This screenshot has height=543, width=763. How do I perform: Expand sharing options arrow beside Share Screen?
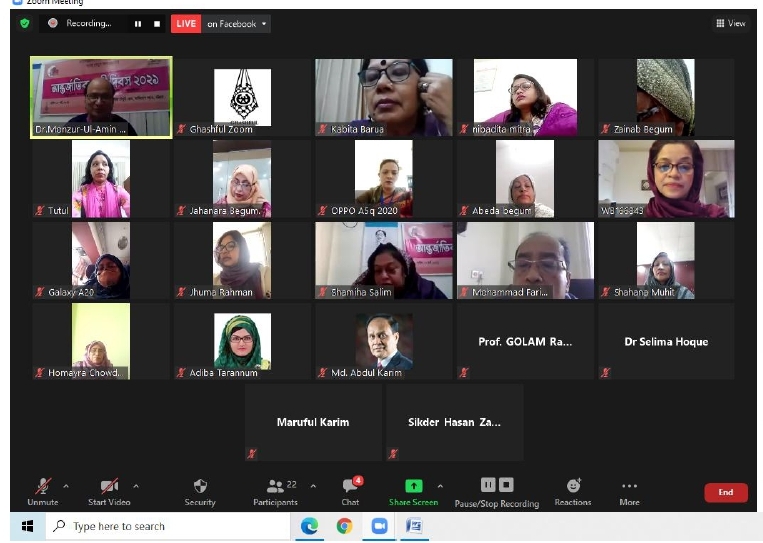point(440,486)
